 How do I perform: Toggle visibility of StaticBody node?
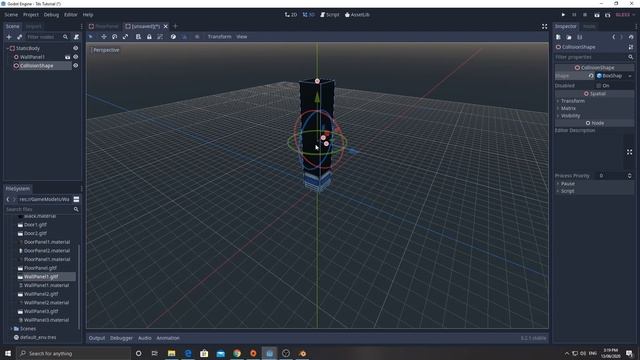tap(76, 48)
